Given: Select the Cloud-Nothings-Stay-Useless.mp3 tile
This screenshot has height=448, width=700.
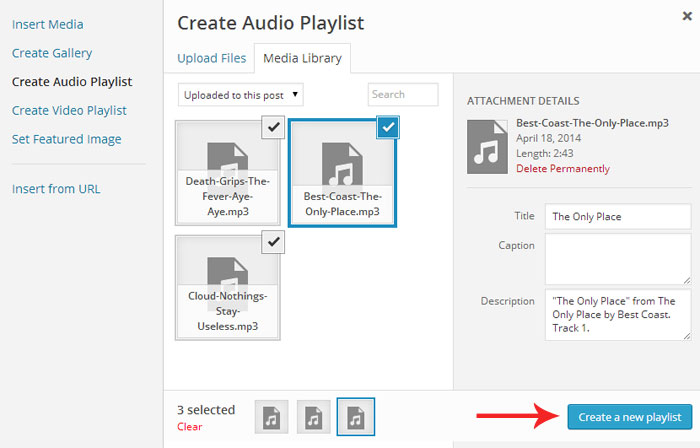Looking at the screenshot, I should point(228,288).
